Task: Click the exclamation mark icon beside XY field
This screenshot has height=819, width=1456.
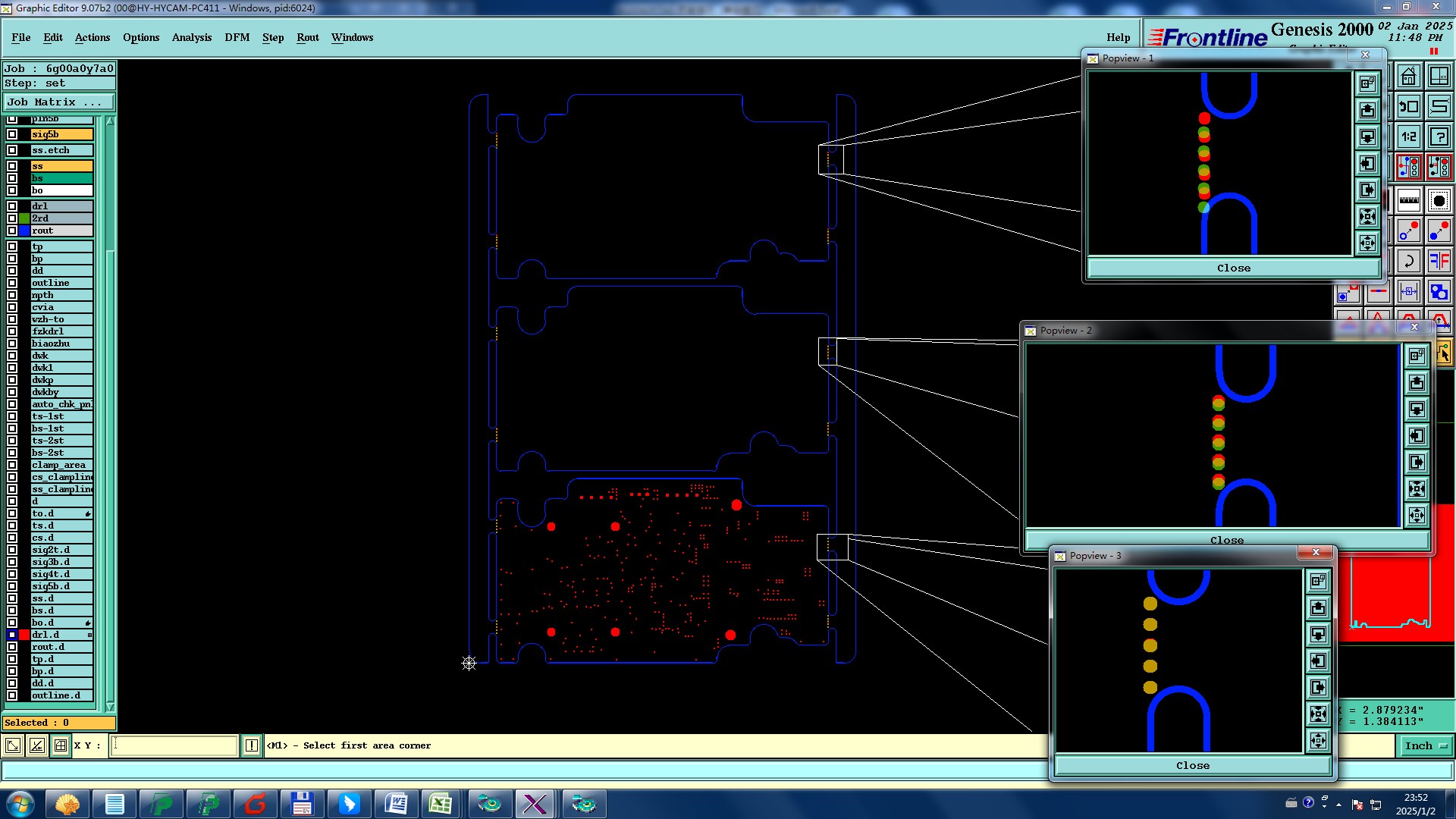Action: (252, 746)
